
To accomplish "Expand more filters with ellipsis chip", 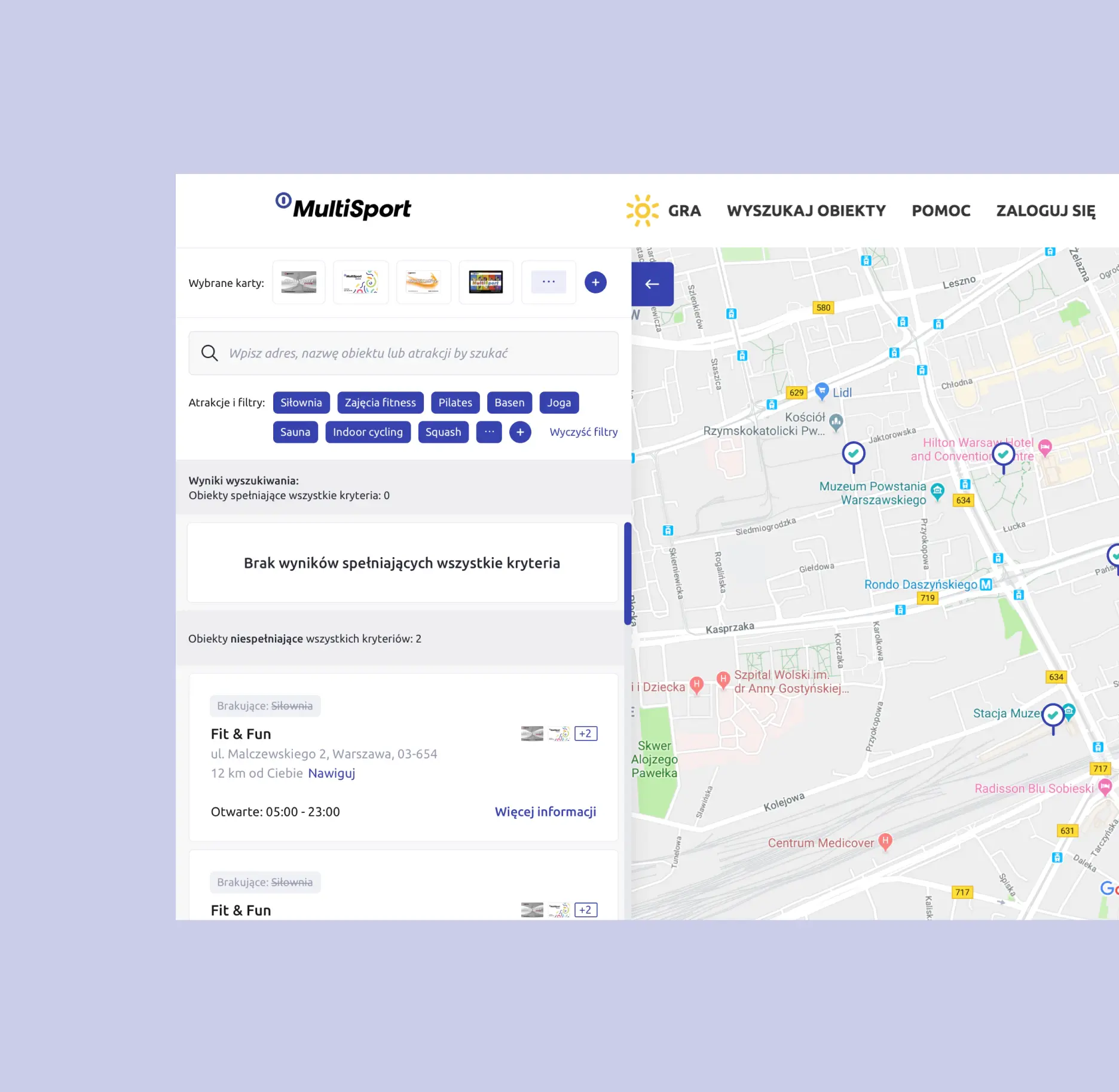I will click(x=489, y=432).
